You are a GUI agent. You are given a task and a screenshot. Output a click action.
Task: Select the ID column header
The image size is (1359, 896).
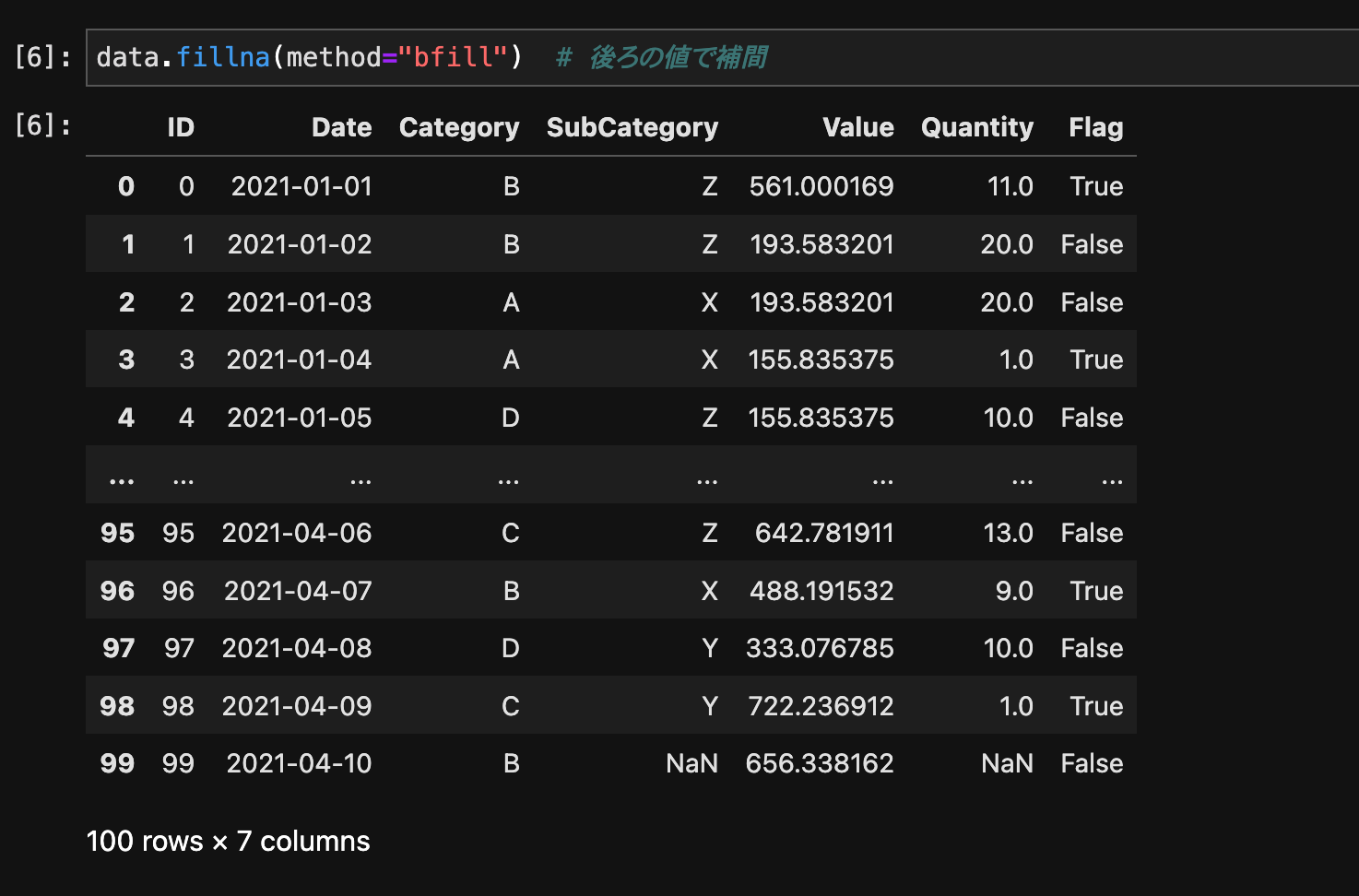coord(181,127)
